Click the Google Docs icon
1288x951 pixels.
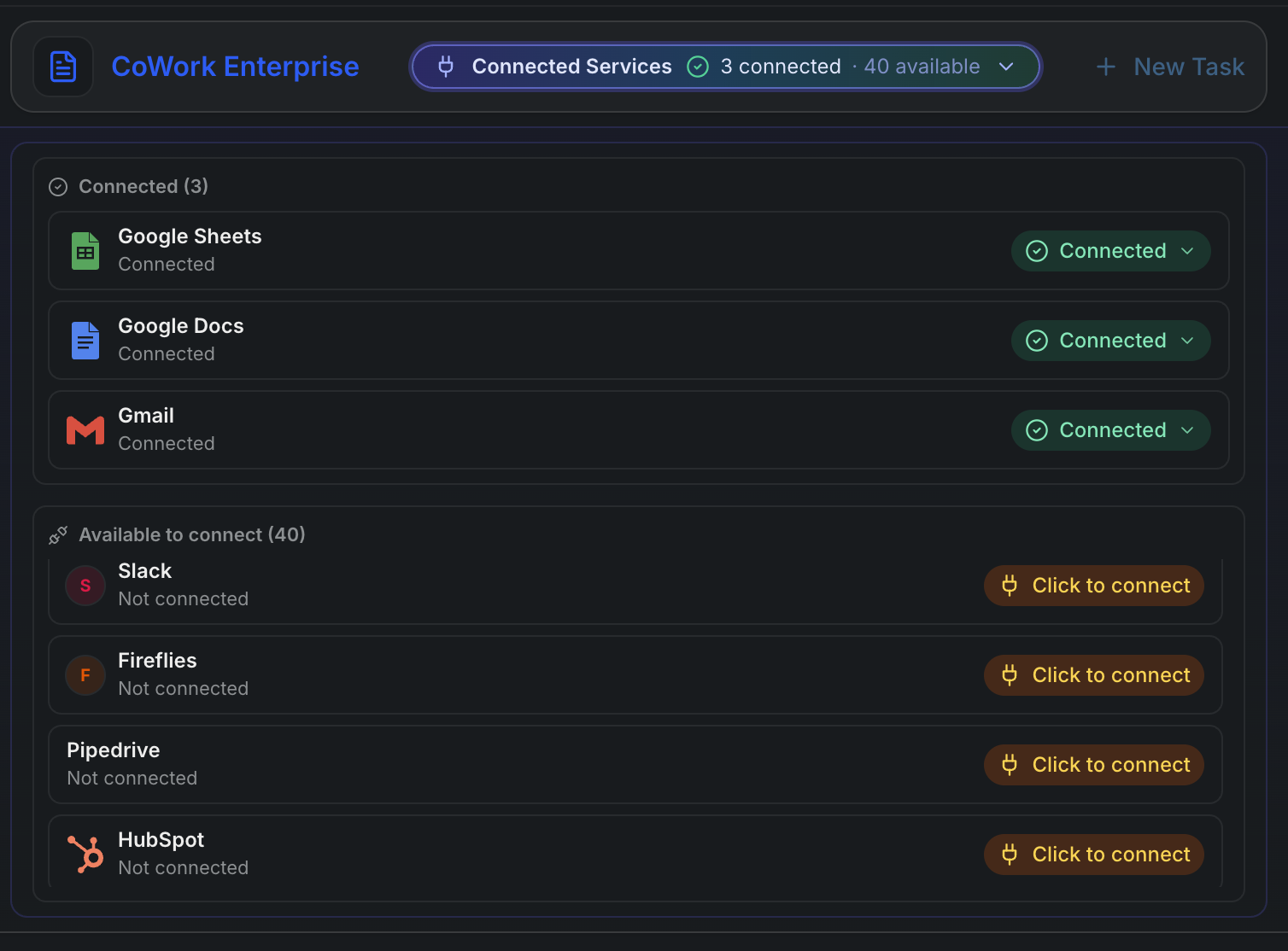point(85,341)
